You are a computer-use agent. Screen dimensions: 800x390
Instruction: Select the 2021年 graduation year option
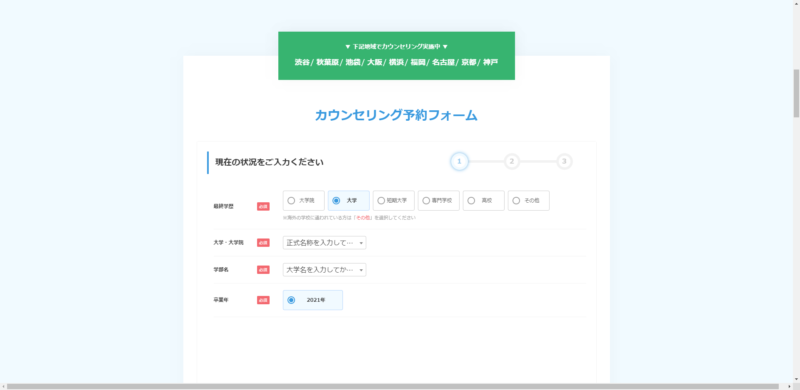[x=313, y=300]
